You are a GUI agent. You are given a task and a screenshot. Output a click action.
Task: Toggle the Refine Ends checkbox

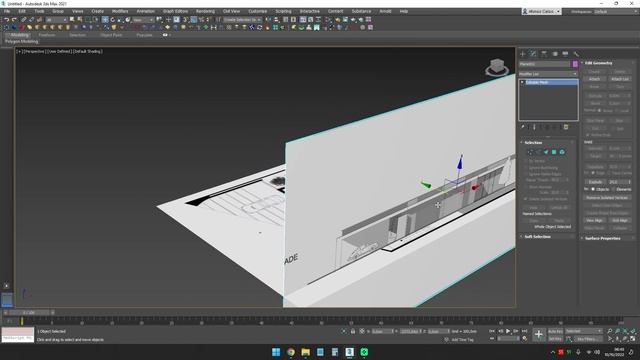(588, 135)
